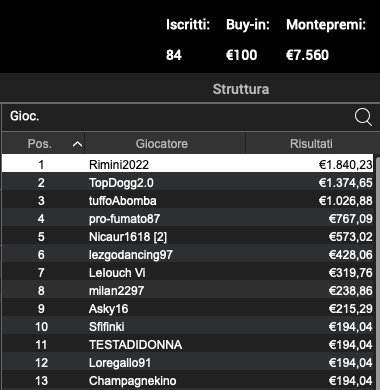
Task: Click the results list vertical scrollbar
Action: point(377,272)
